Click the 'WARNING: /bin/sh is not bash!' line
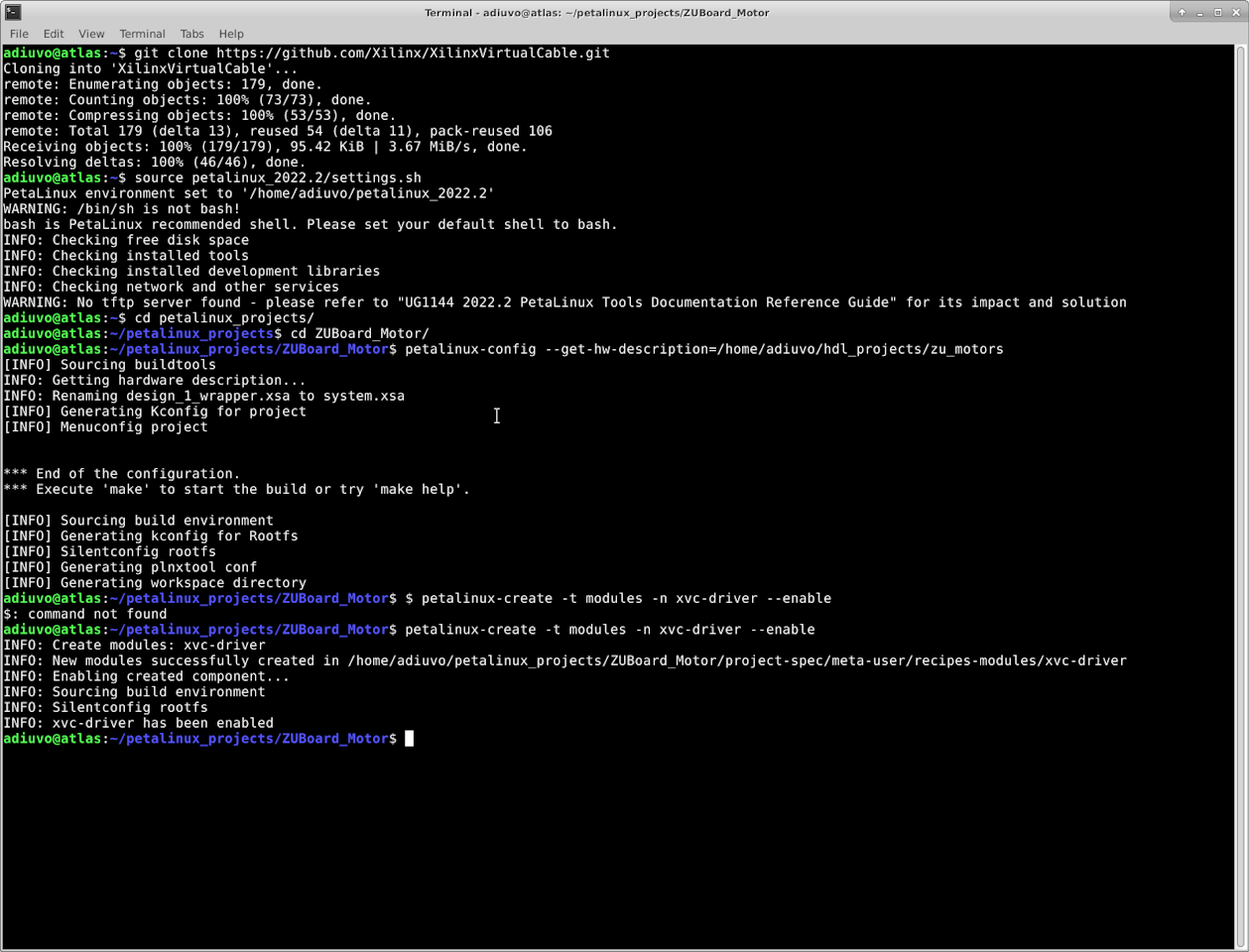The height and width of the screenshot is (952, 1249). pyautogui.click(x=121, y=208)
